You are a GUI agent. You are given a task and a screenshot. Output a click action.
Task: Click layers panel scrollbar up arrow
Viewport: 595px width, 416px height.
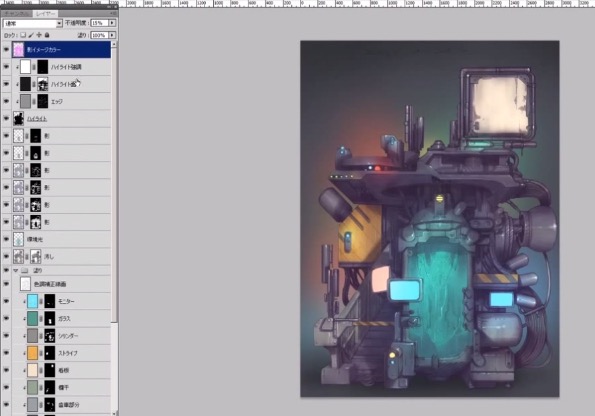114,44
